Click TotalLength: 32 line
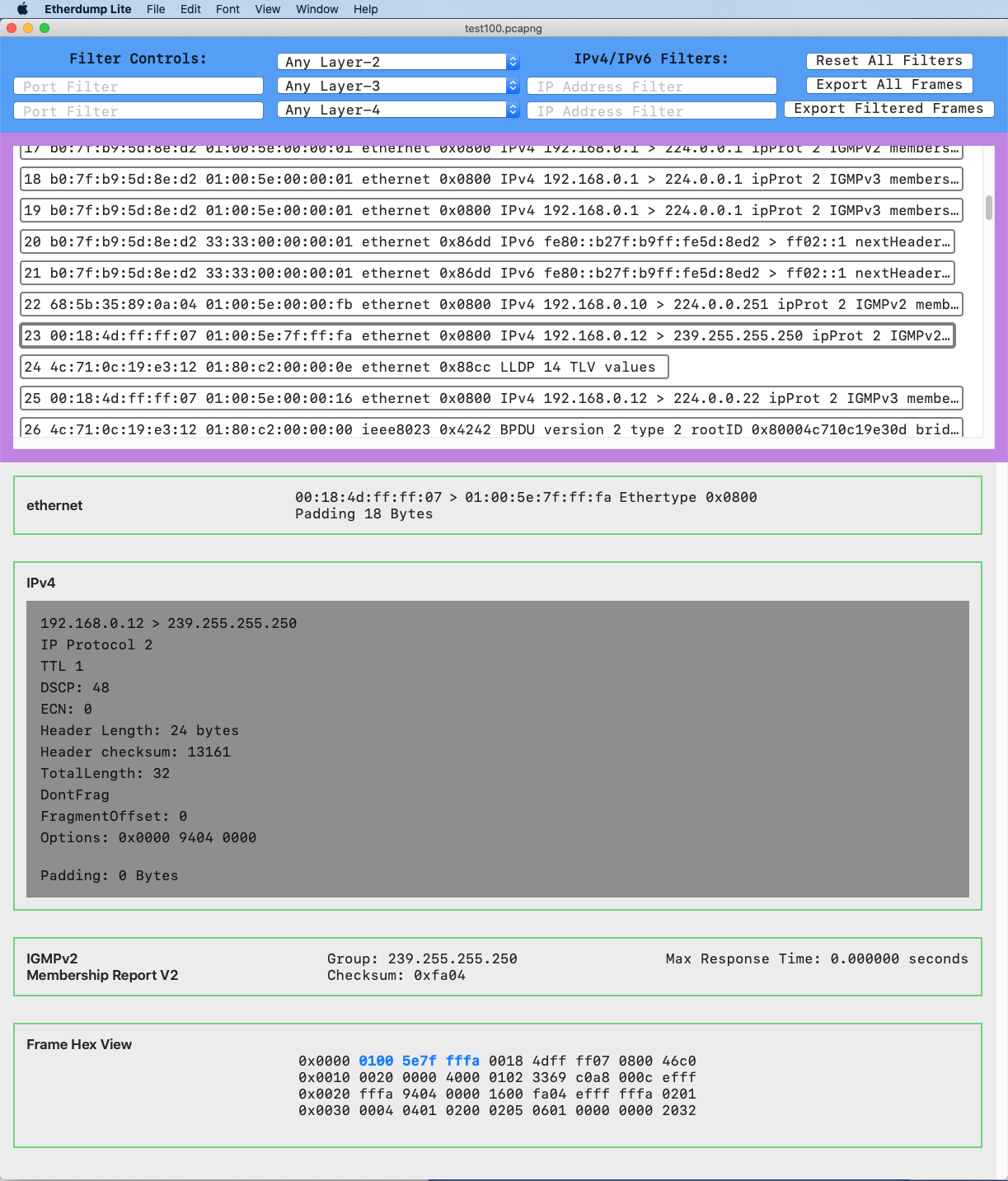The width and height of the screenshot is (1008, 1181). pyautogui.click(x=105, y=773)
